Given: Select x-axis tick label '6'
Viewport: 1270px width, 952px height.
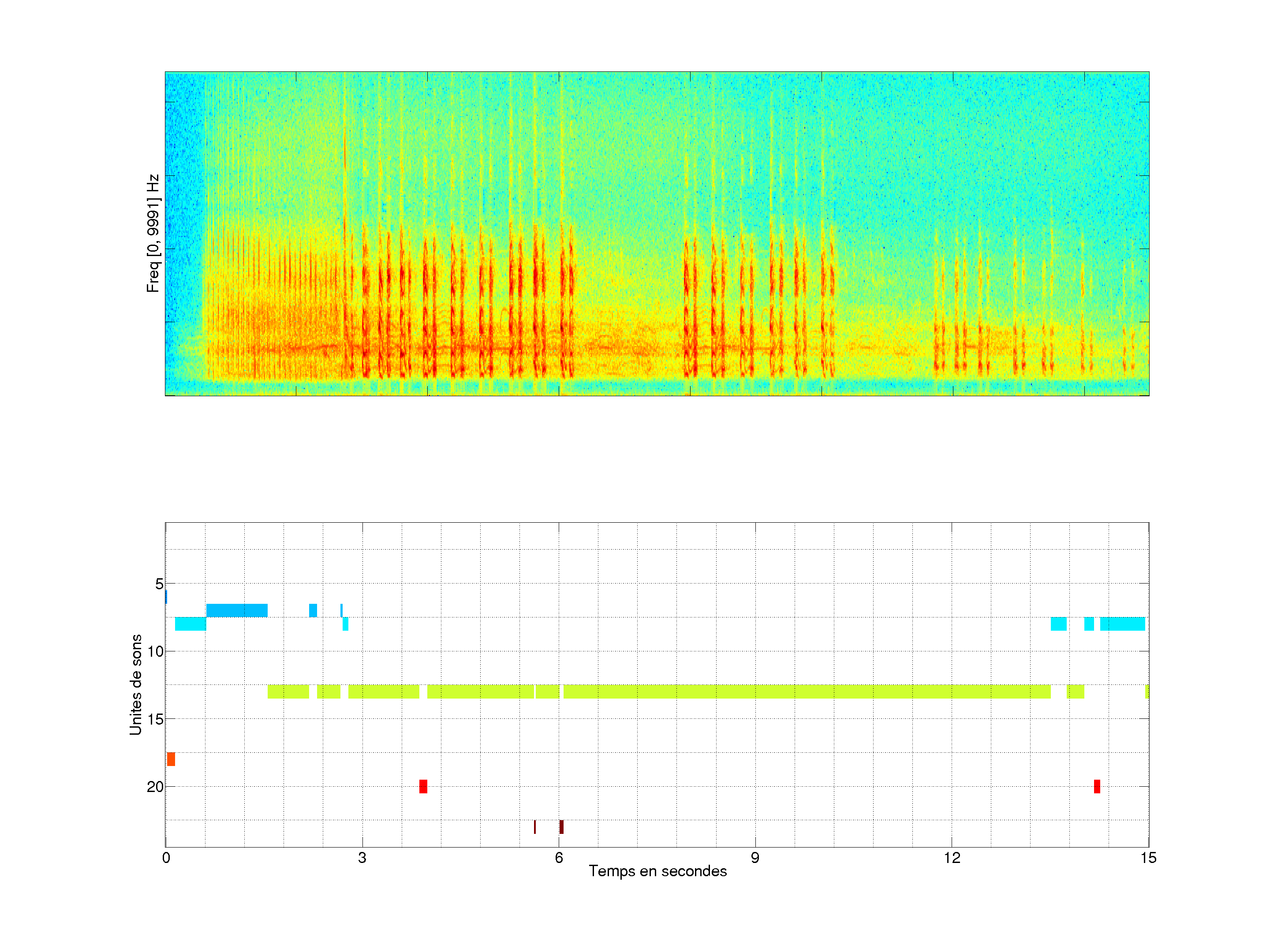Looking at the screenshot, I should (x=559, y=857).
